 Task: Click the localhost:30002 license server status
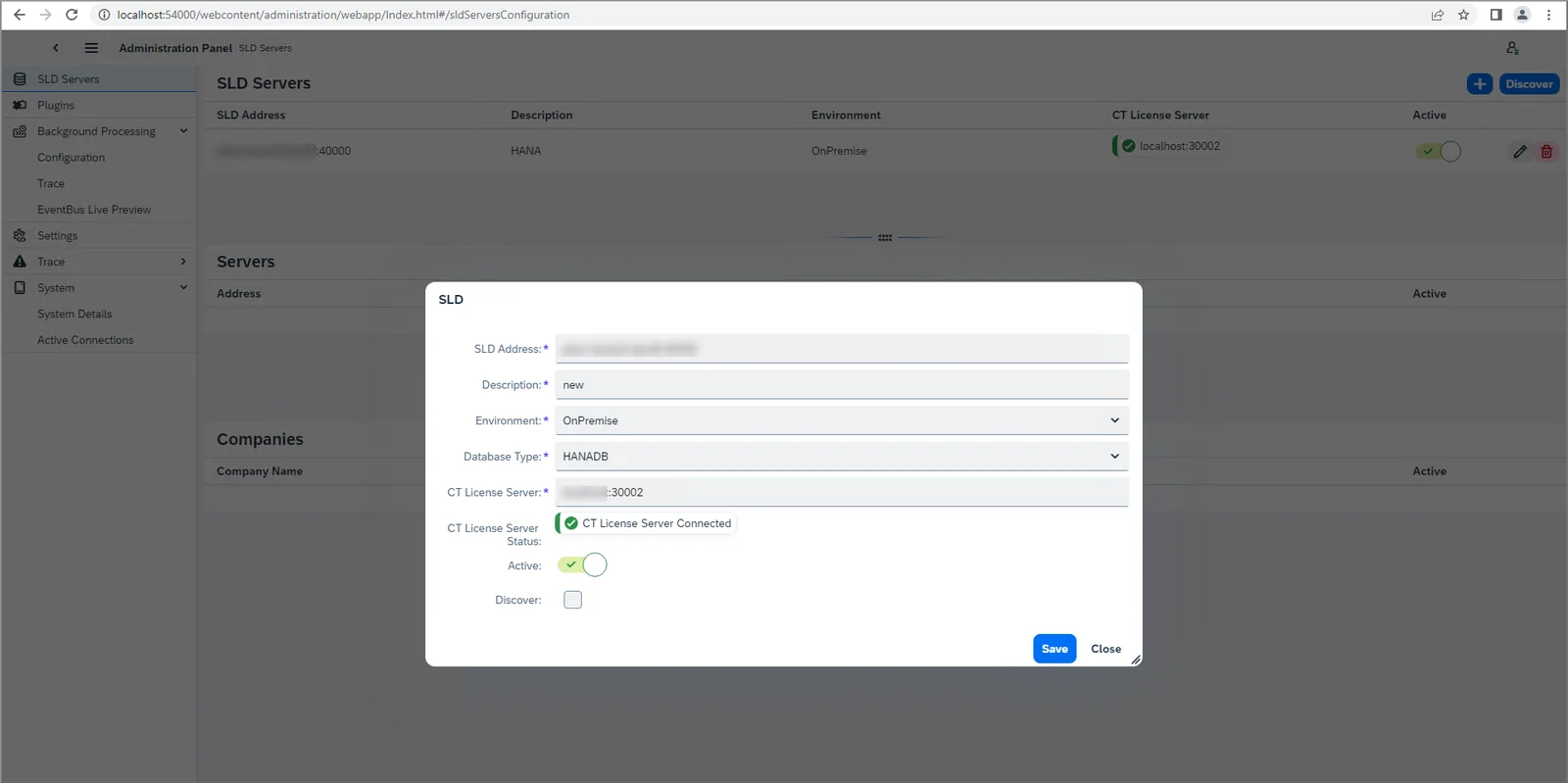click(1168, 146)
